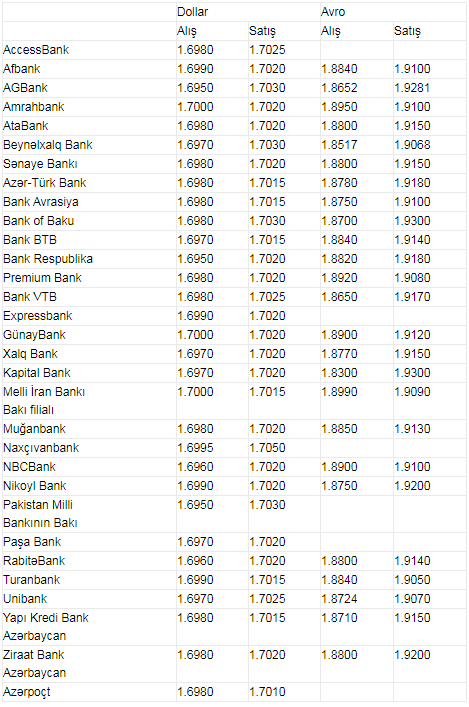Select the Azərpoçt row name
The height and width of the screenshot is (707, 469).
(27, 692)
